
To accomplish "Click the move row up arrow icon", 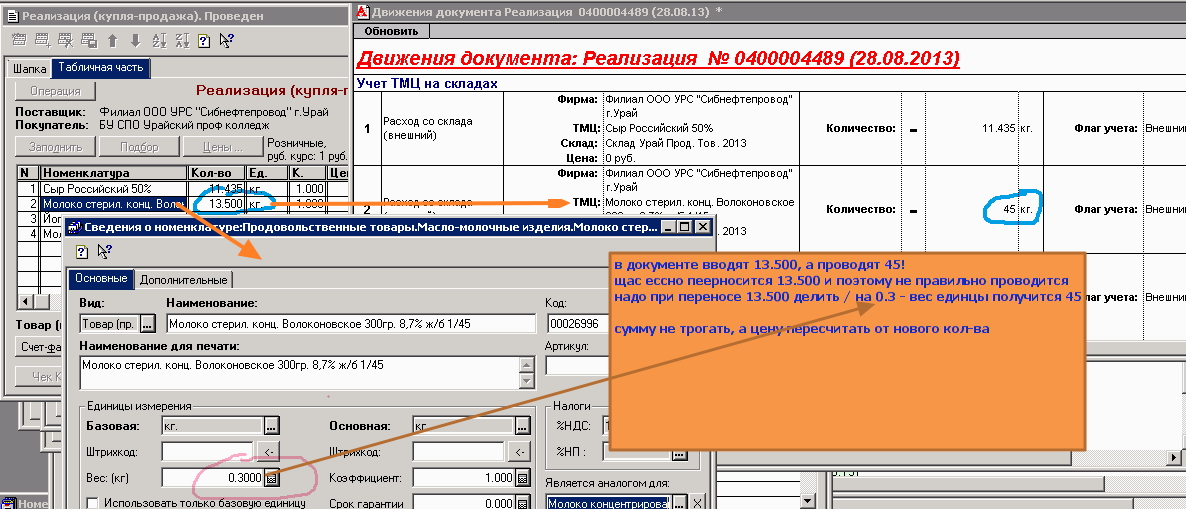I will pyautogui.click(x=112, y=41).
